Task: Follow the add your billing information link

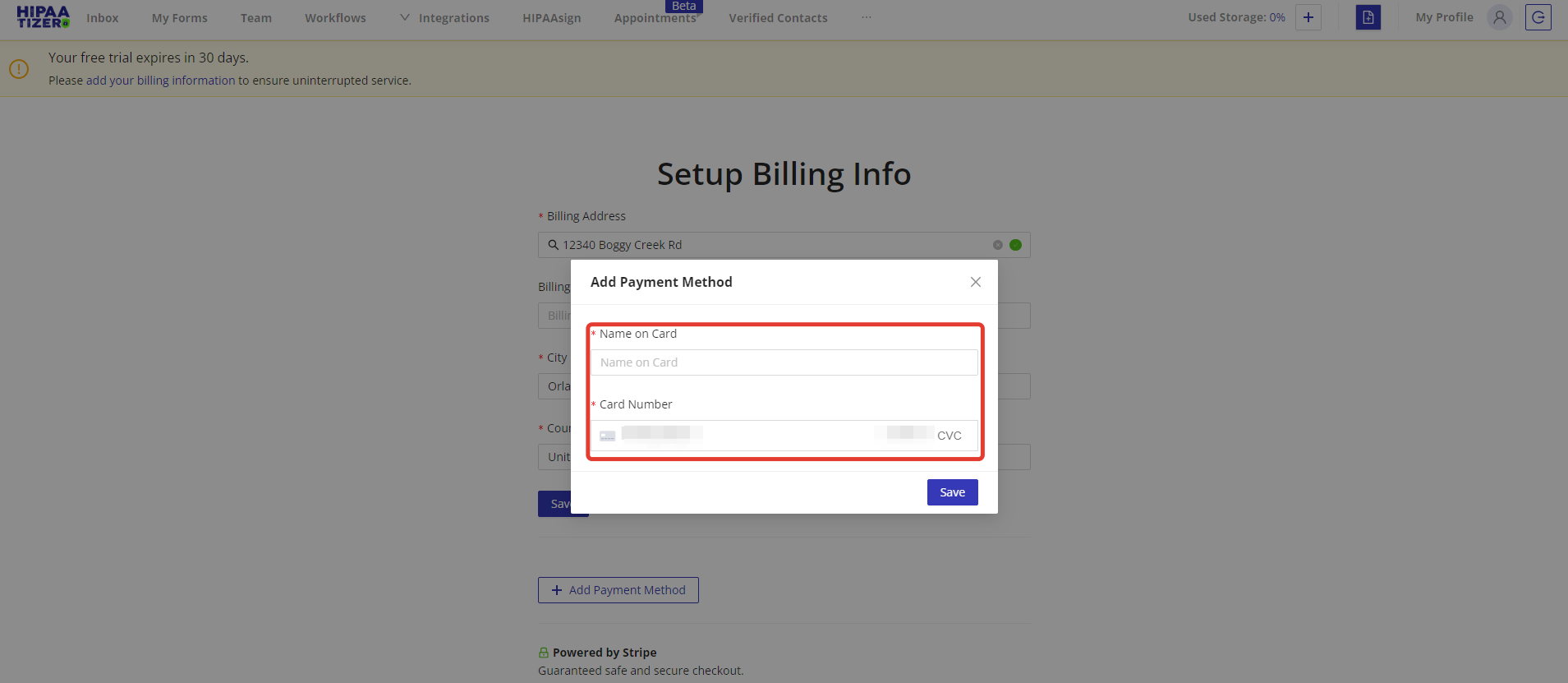Action: [x=160, y=81]
